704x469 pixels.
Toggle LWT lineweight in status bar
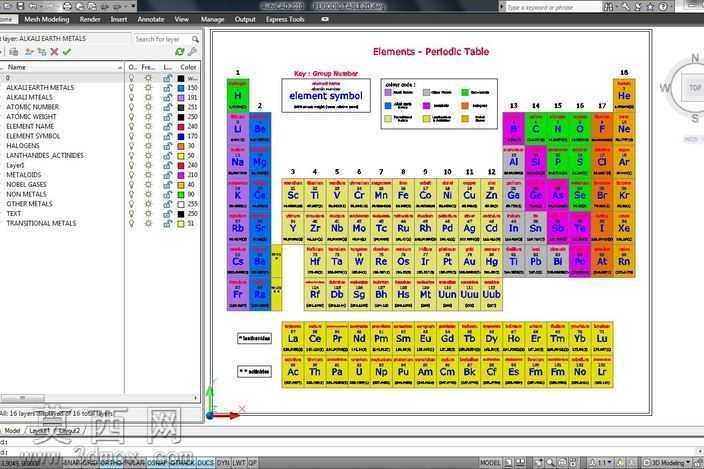pyautogui.click(x=239, y=462)
